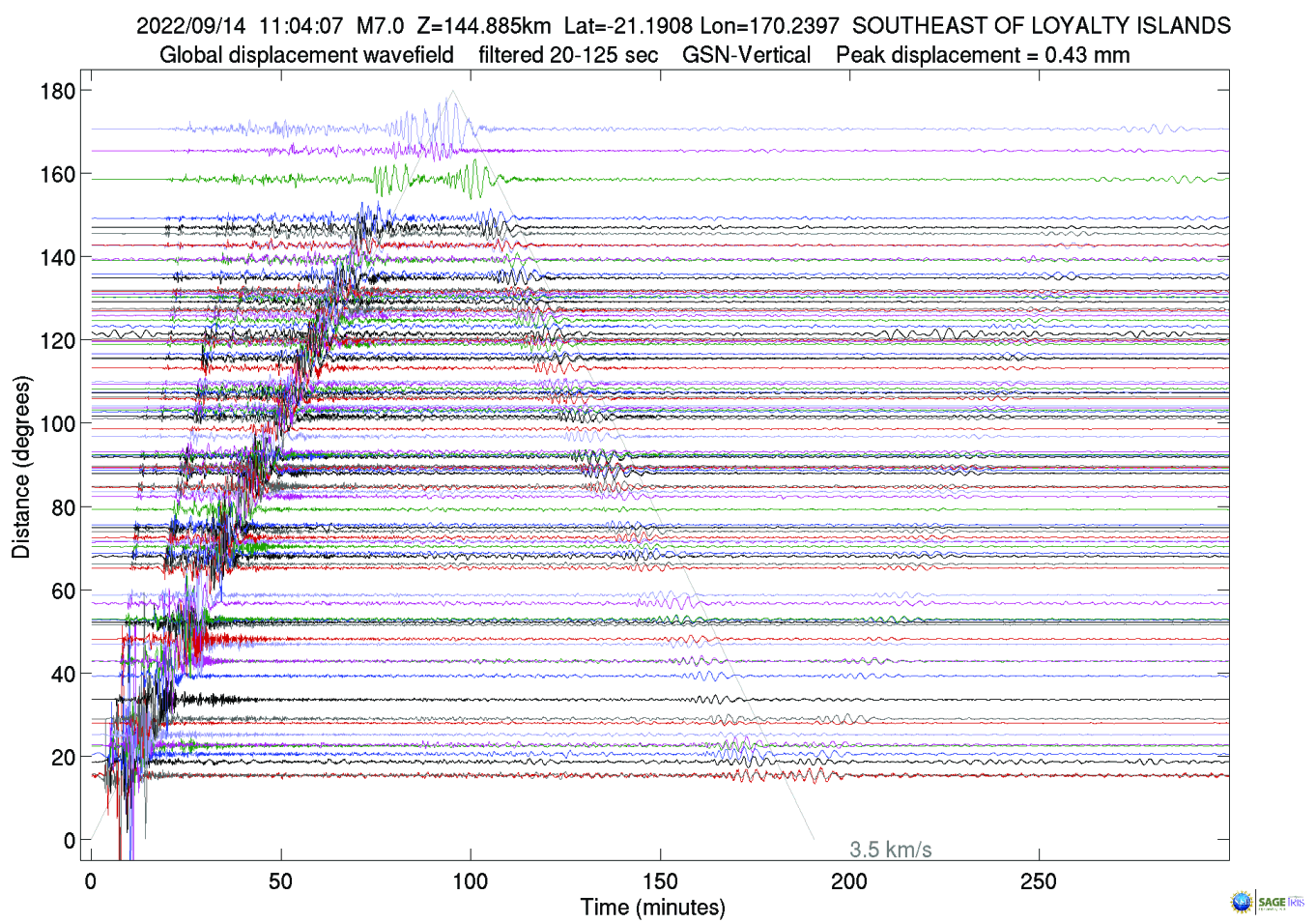The image size is (1316, 923).
Task: Click the Lat=-21.1908 latitude value
Action: (x=628, y=26)
